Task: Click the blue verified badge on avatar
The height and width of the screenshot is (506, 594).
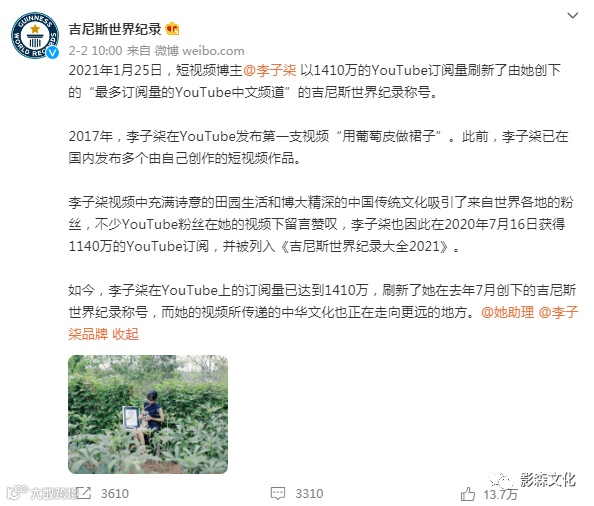Action: [52, 52]
